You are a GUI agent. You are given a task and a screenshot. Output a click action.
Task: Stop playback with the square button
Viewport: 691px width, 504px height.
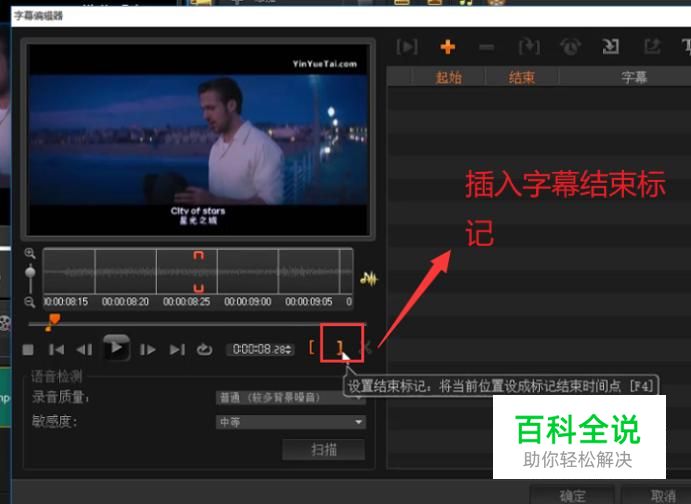point(28,350)
